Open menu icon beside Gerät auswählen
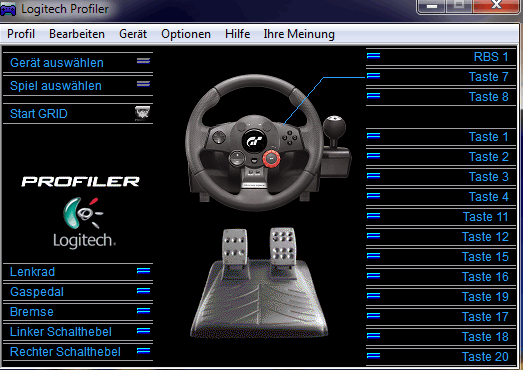Viewport: 523px width, 370px height. pyautogui.click(x=143, y=61)
